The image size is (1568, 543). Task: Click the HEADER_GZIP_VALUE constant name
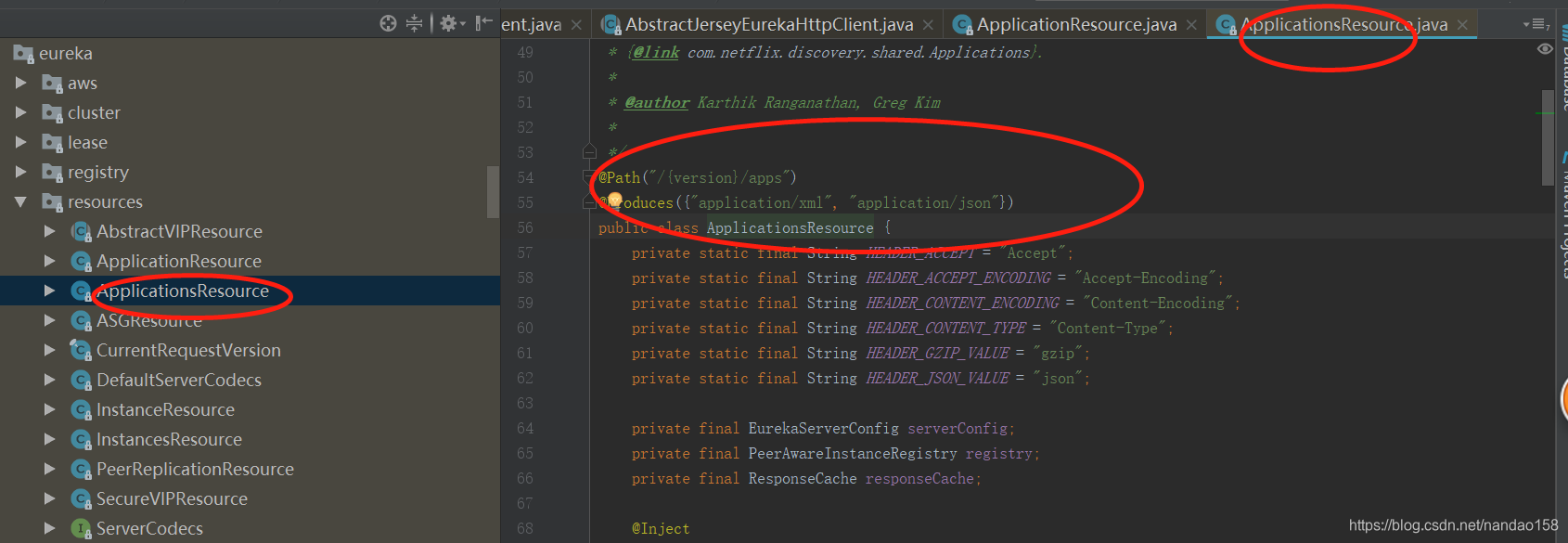coord(938,354)
